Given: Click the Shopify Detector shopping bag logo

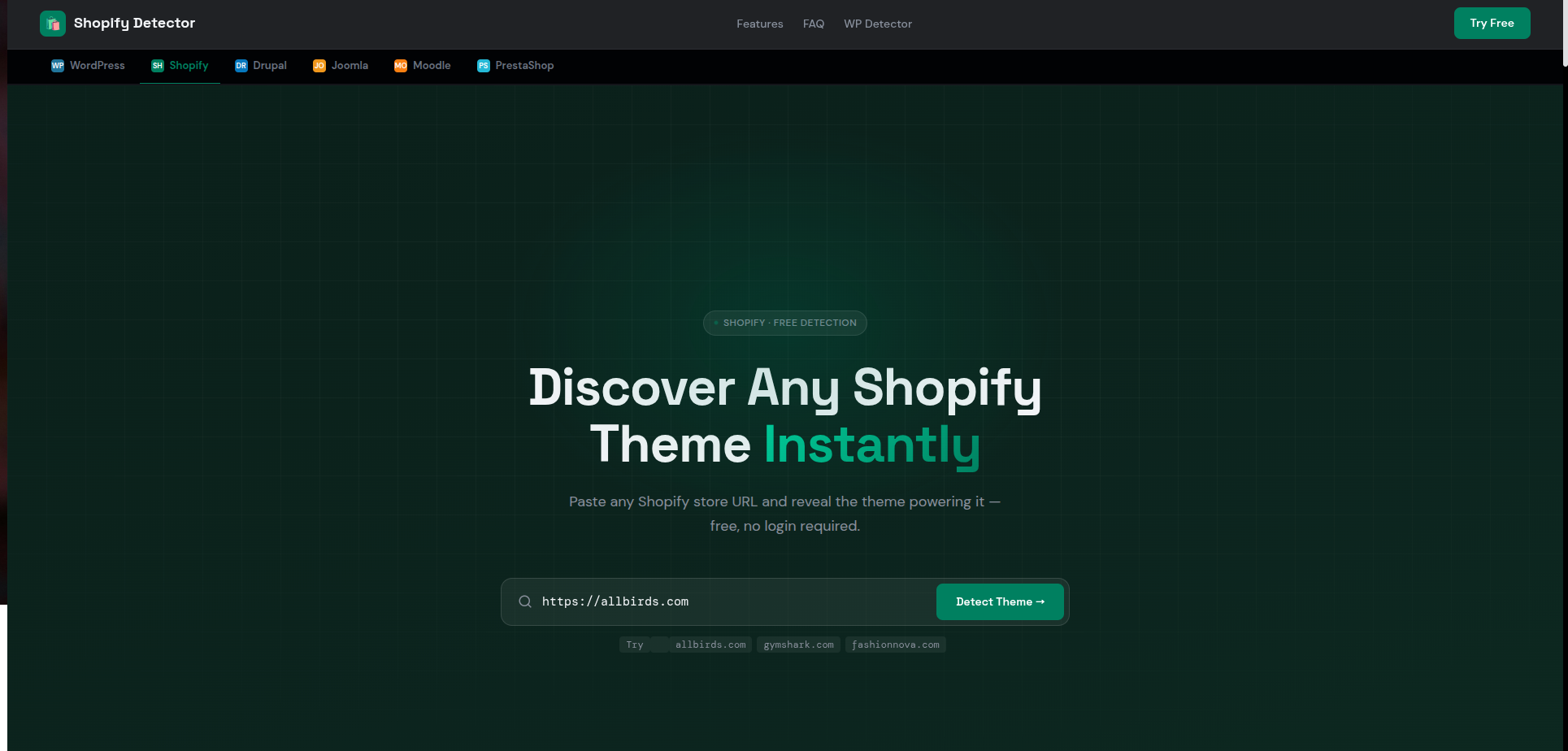Looking at the screenshot, I should 53,24.
